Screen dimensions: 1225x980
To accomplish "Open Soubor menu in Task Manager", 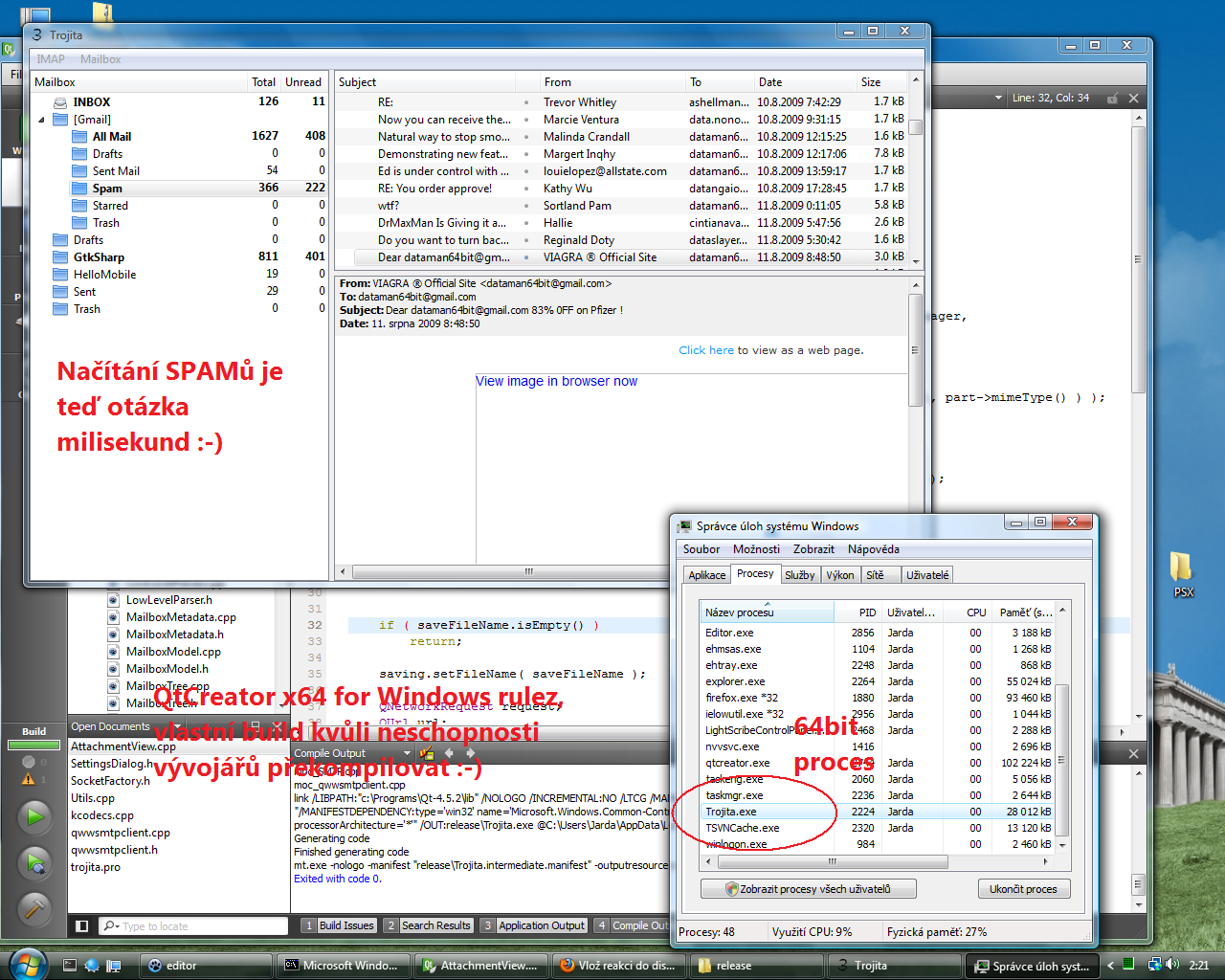I will (x=702, y=549).
